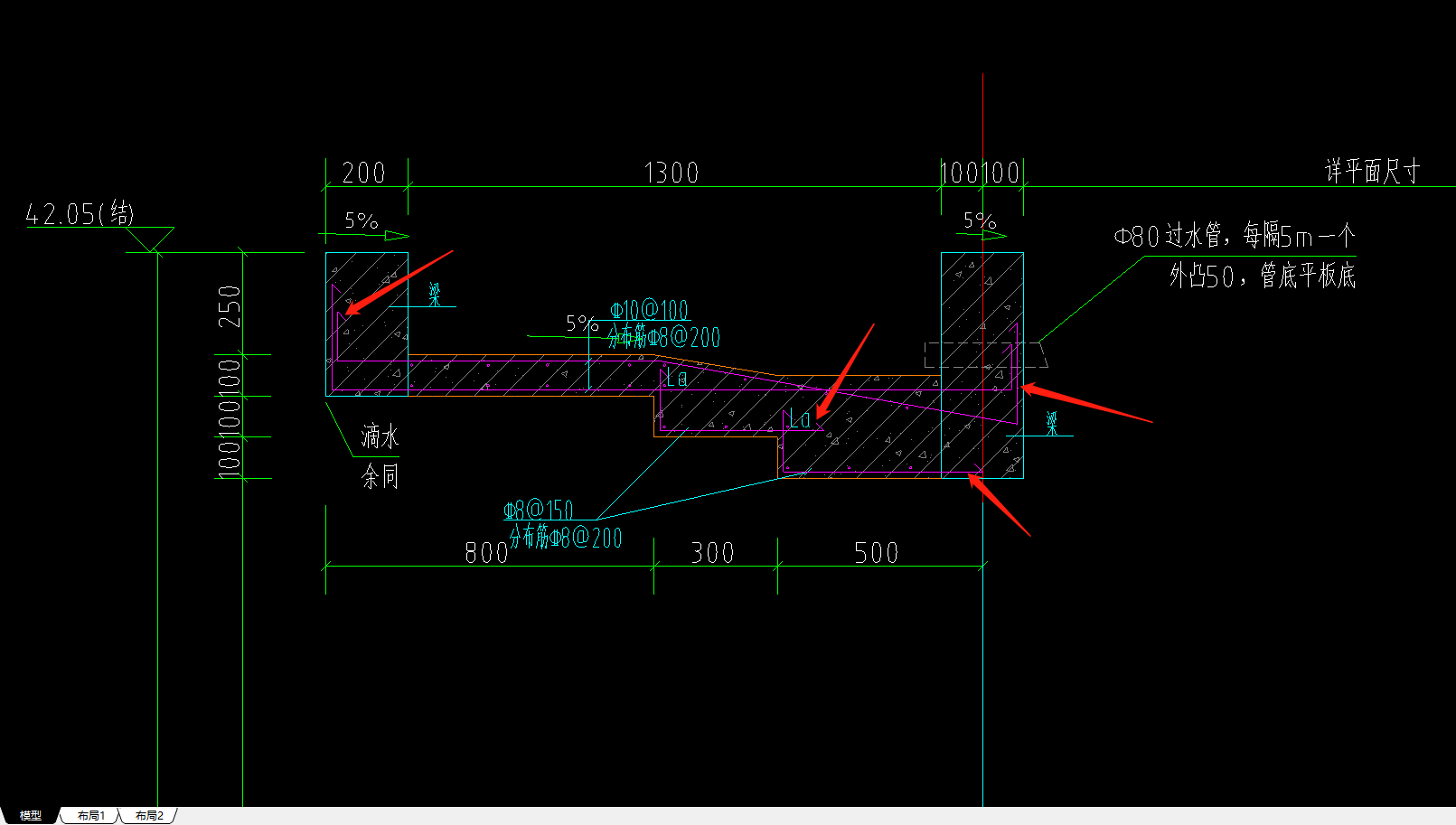Select the 250 vertical dimension text
Screen dimensions: 1456x825
pyautogui.click(x=230, y=306)
